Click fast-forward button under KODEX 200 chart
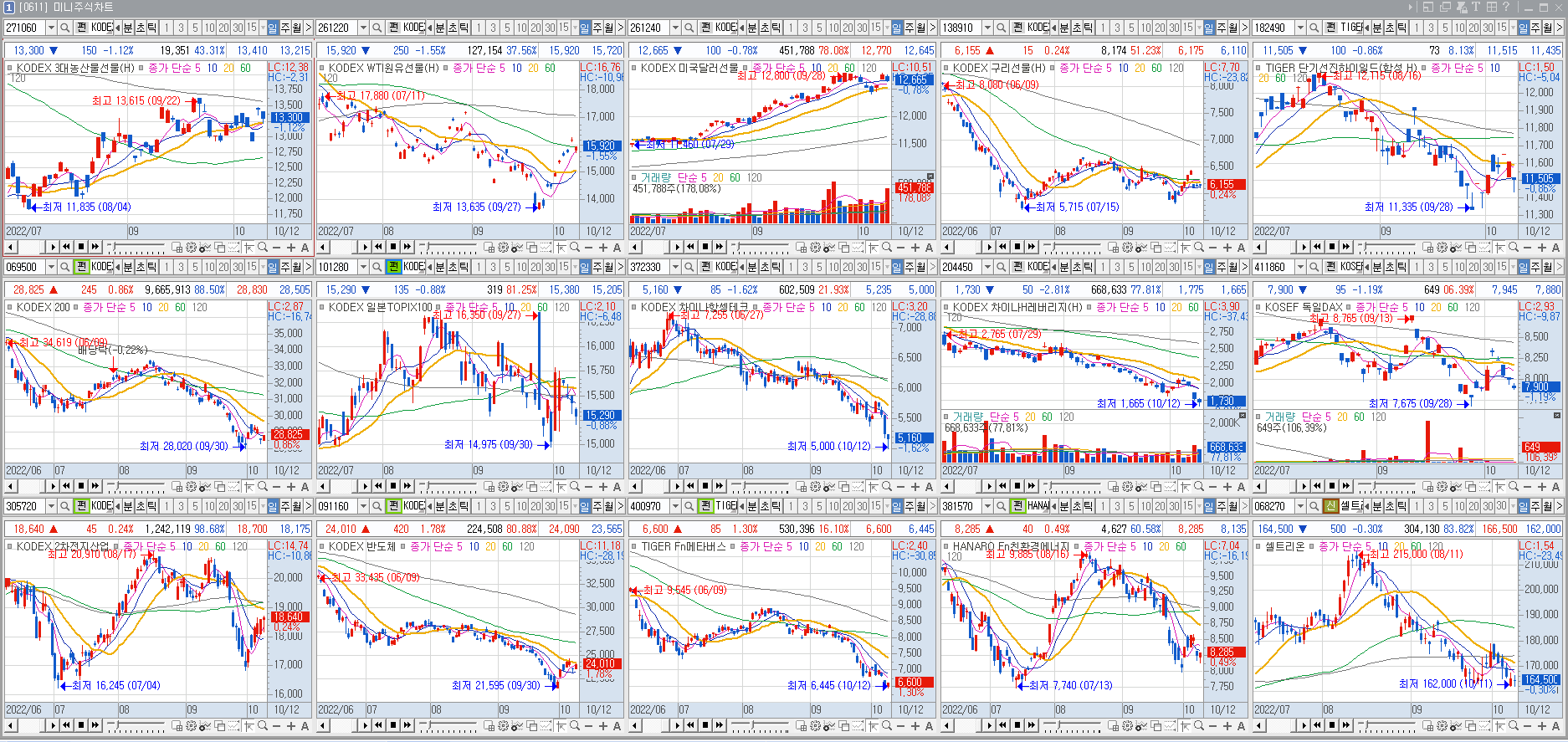 click(95, 486)
